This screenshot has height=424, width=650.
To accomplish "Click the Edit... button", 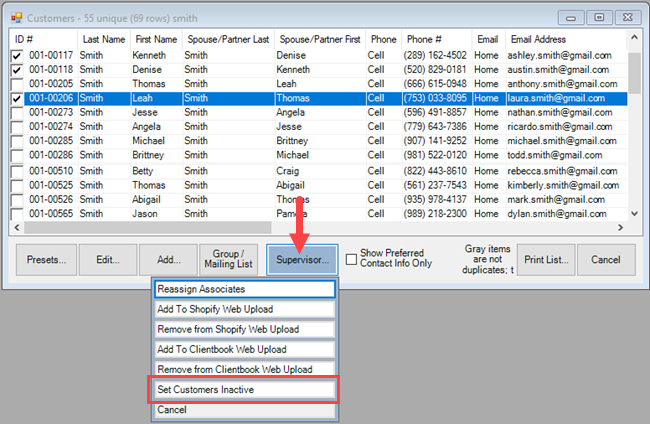I will 106,259.
